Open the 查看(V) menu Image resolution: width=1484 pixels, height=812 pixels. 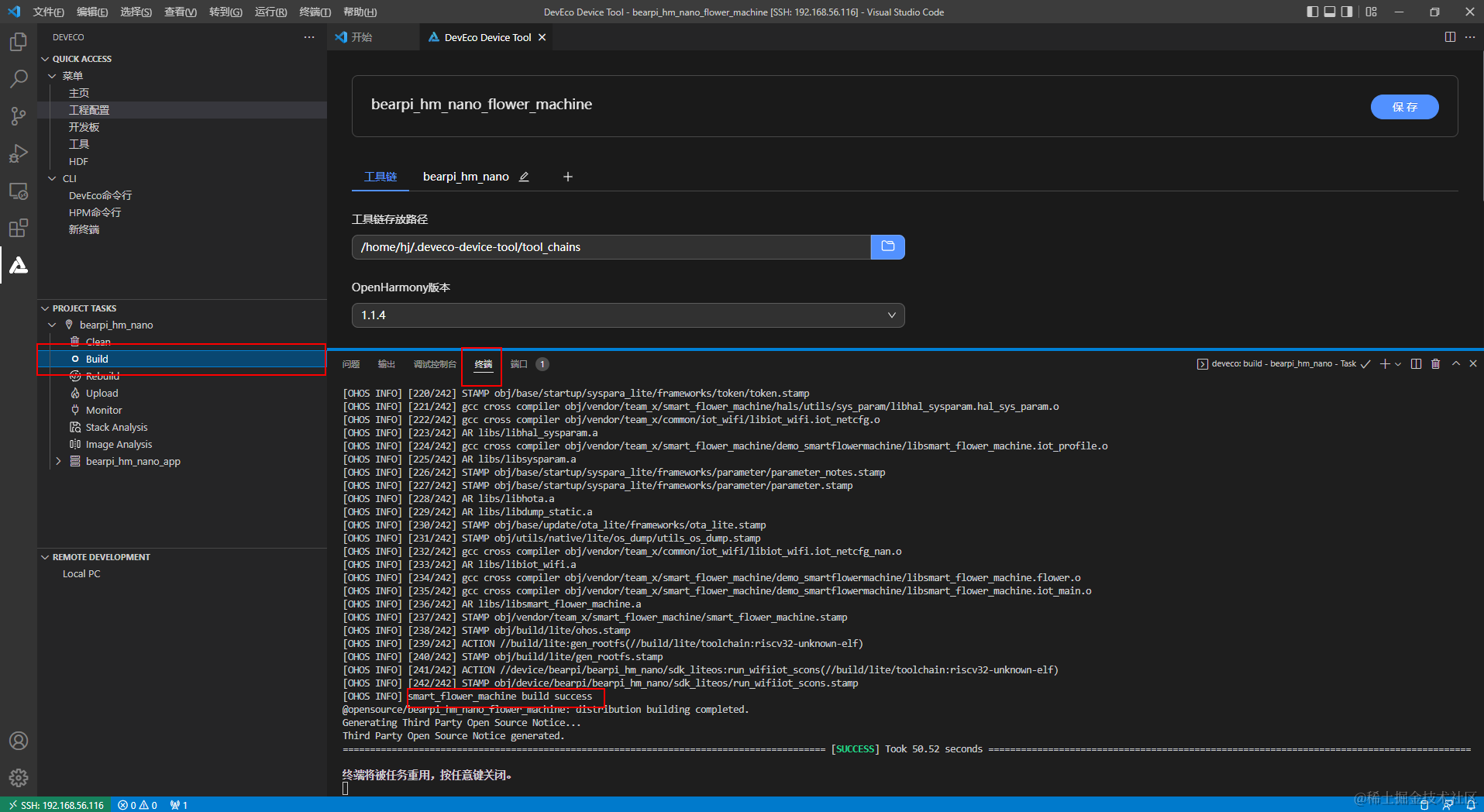point(181,12)
